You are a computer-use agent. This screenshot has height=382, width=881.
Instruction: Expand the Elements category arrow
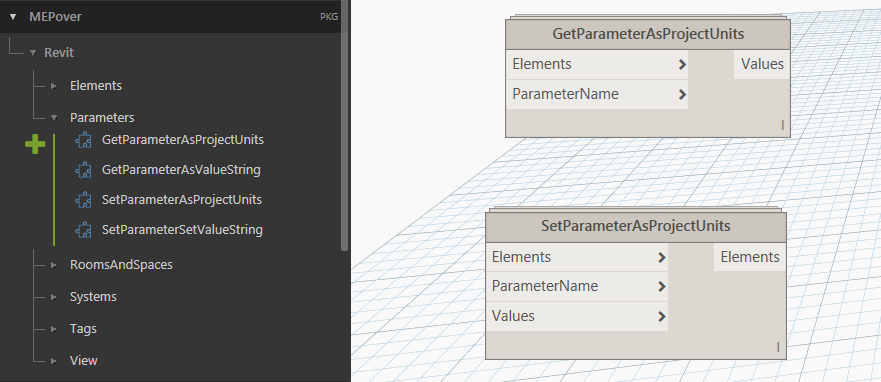(54, 86)
